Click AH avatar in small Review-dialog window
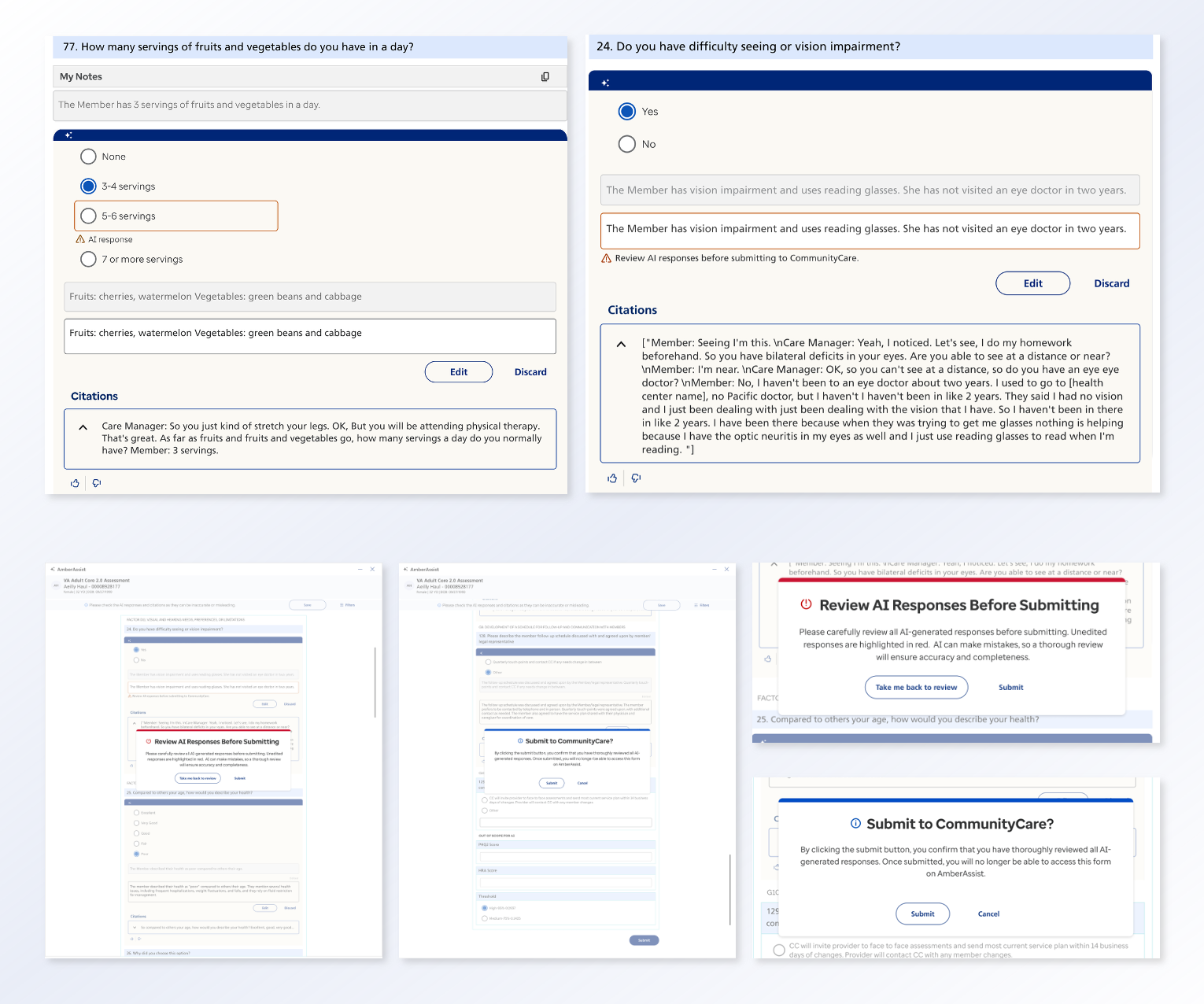 pos(56,585)
